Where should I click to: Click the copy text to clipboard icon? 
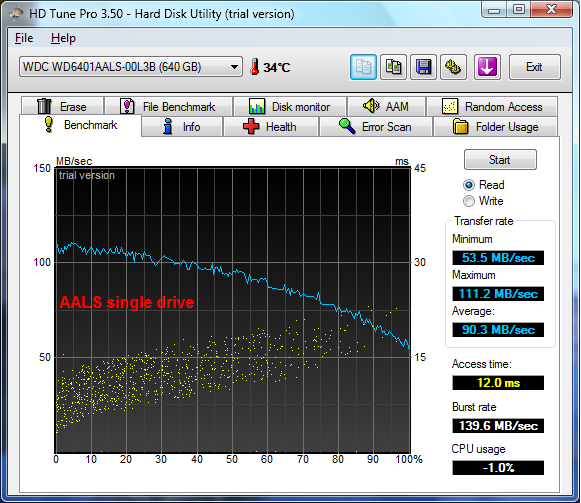(363, 67)
